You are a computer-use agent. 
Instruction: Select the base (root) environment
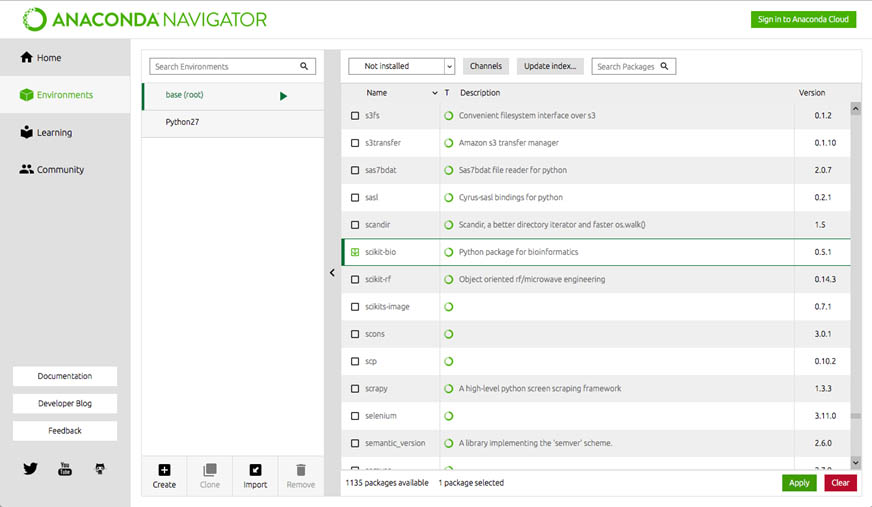tap(233, 96)
